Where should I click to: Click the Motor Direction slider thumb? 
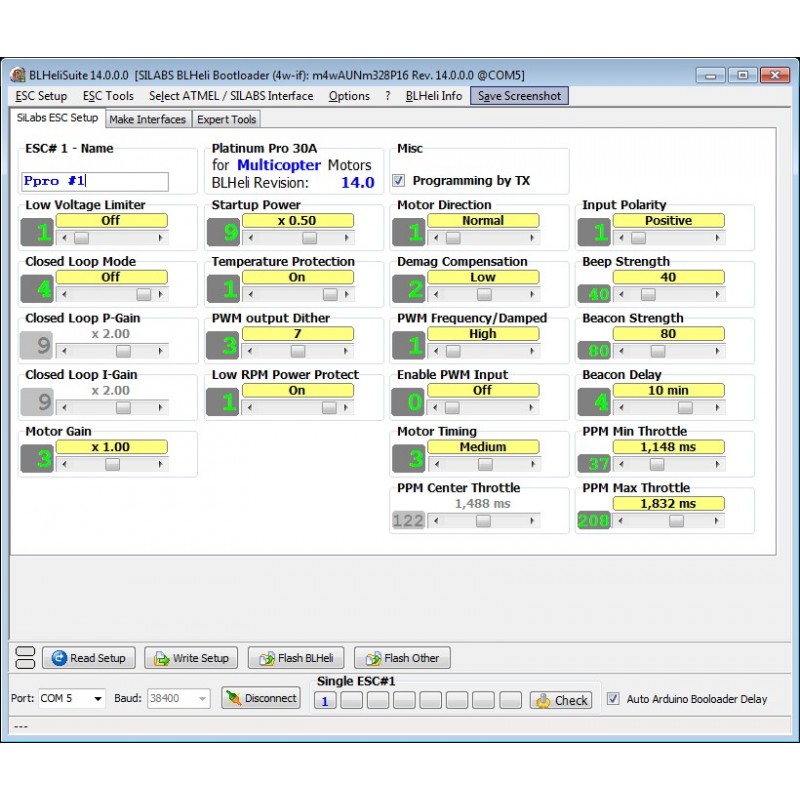(x=453, y=238)
